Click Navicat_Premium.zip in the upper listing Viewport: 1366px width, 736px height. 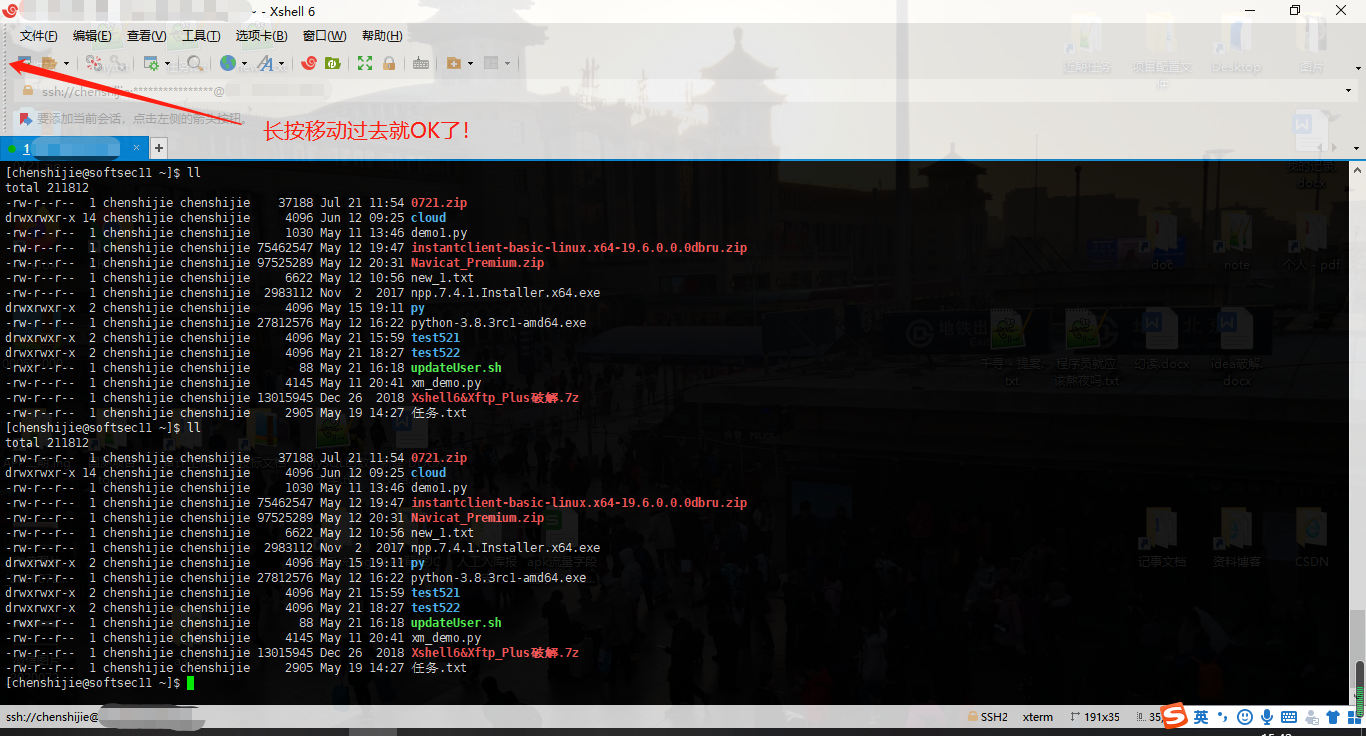(478, 263)
